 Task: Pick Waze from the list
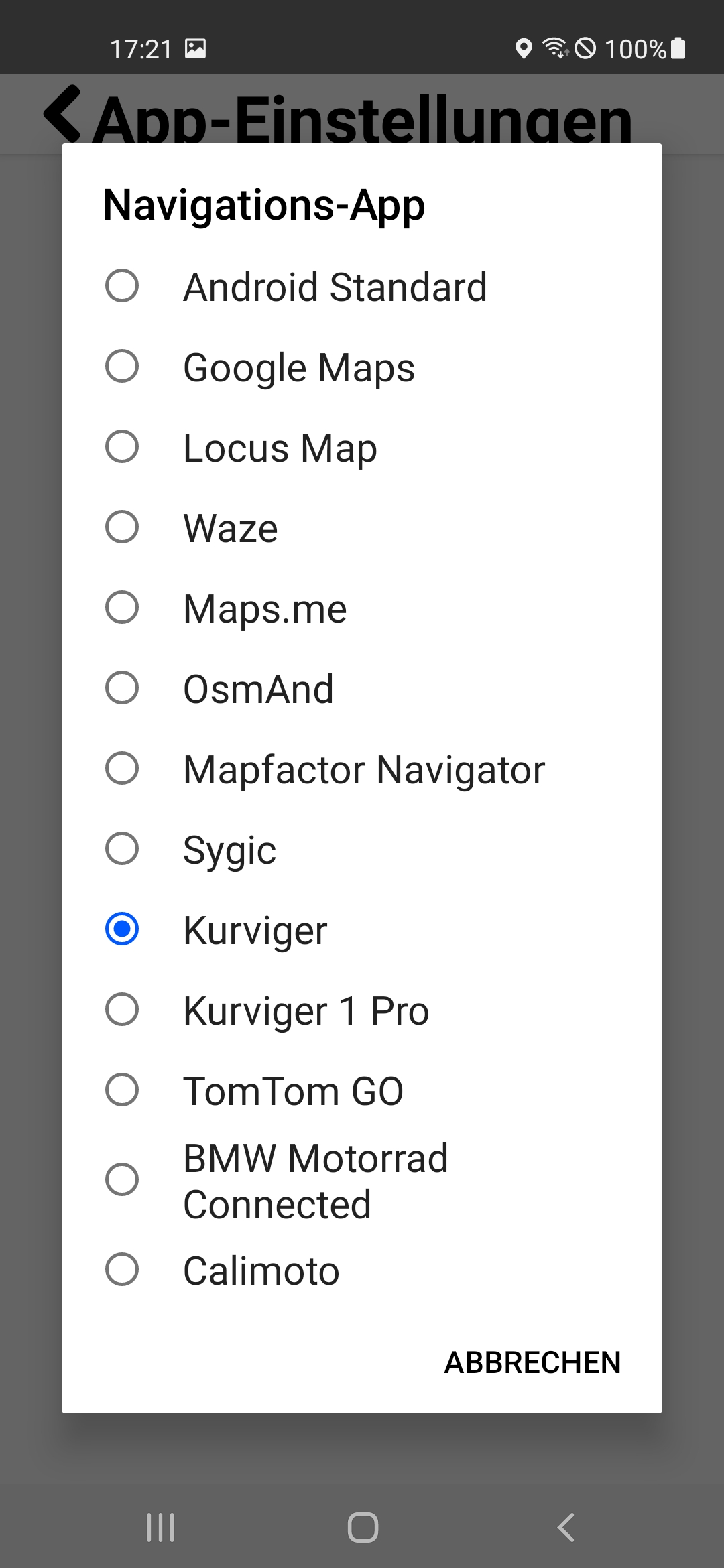pos(122,527)
